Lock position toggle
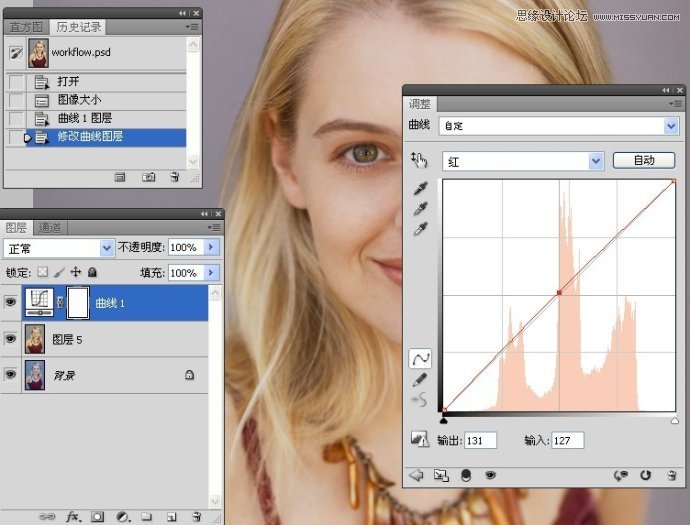Viewport: 690px width, 525px height. (76, 272)
